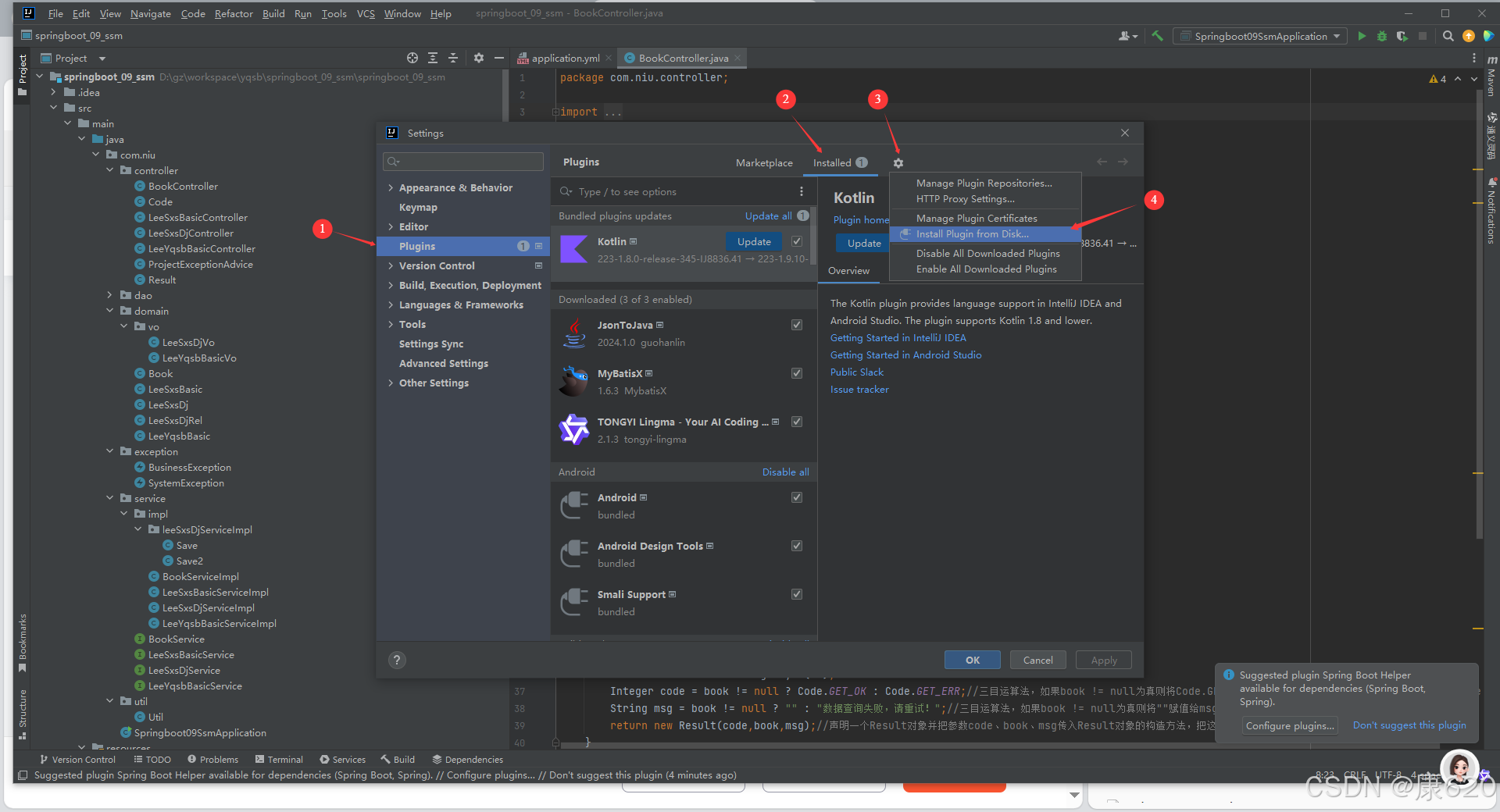Disable the MyBatisX plugin checkbox

pyautogui.click(x=797, y=373)
